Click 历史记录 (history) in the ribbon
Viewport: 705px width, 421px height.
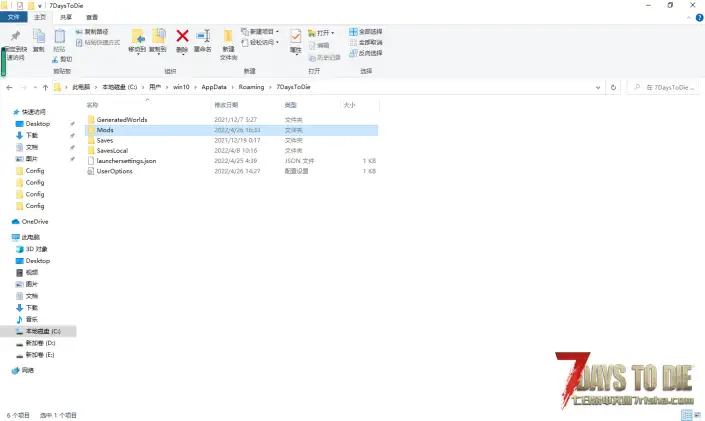[x=325, y=58]
